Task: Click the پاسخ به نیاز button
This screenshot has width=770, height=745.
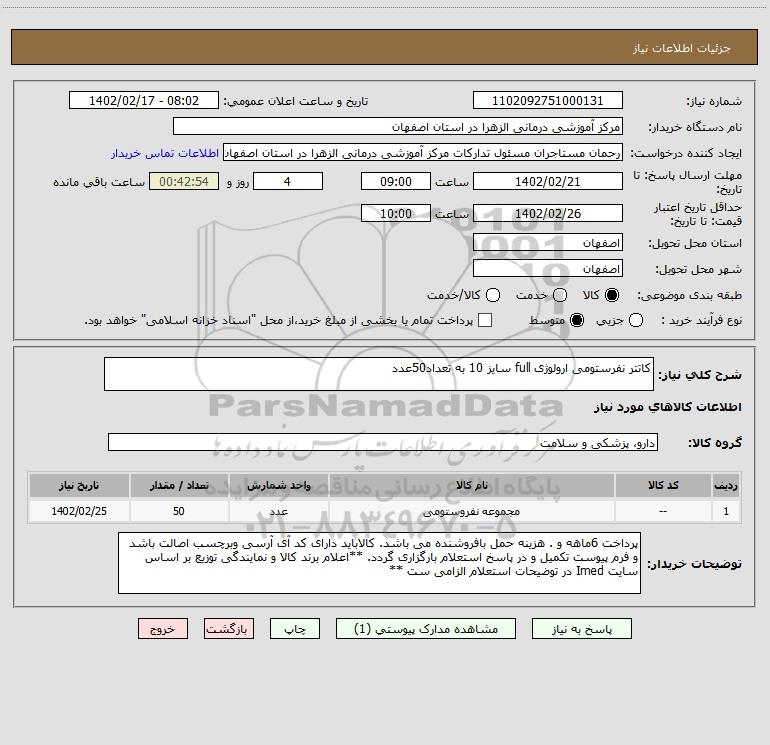Action: coord(581,629)
